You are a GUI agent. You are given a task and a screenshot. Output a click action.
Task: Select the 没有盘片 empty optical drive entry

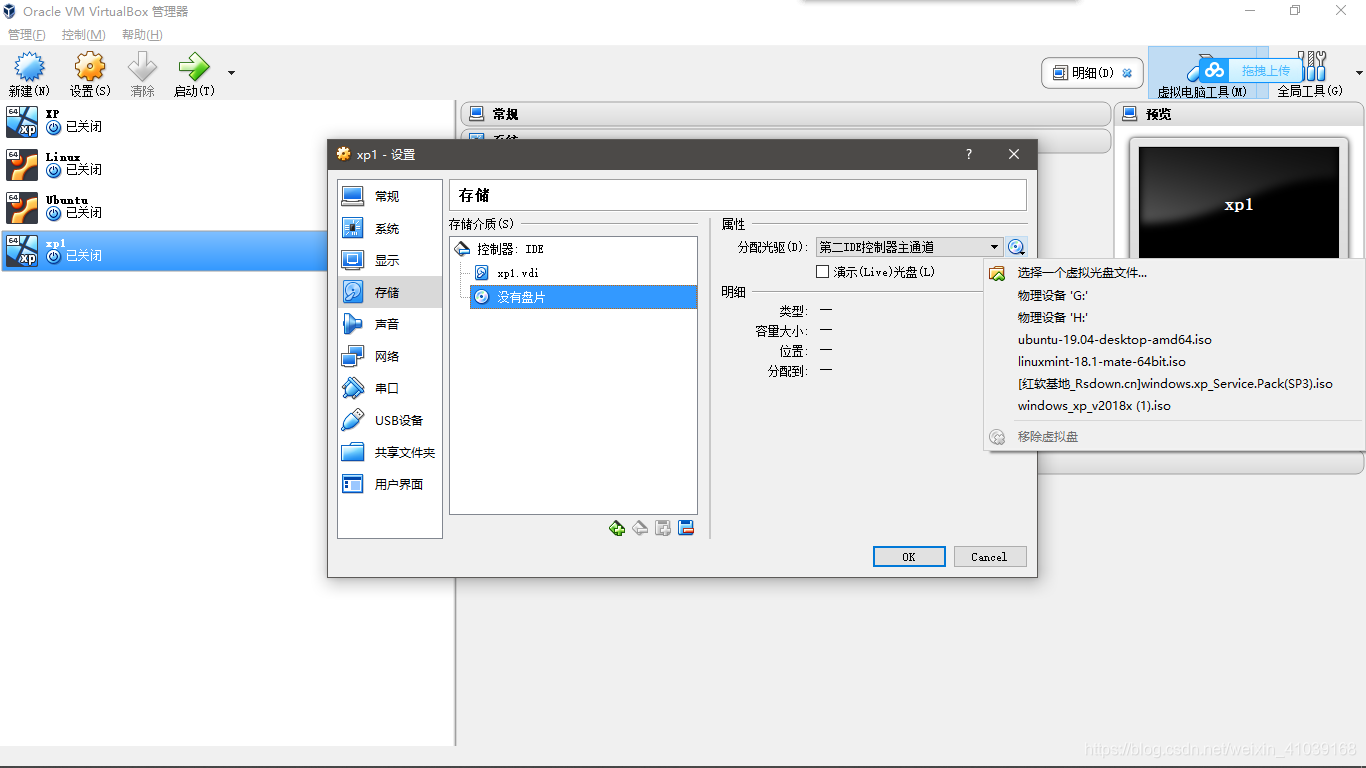[x=584, y=297]
